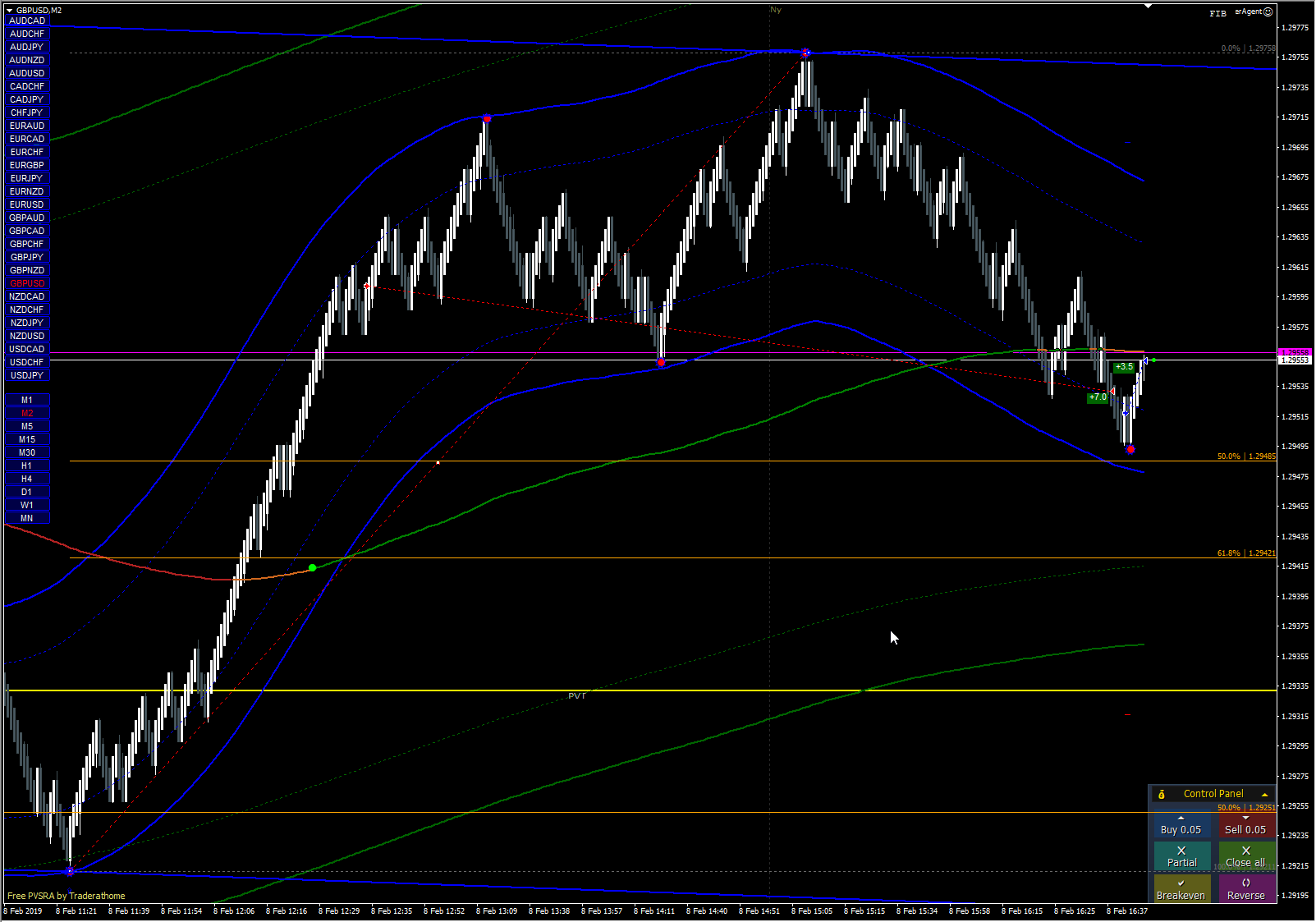Select the USDJPY symbol button
This screenshot has height=922, width=1316.
tap(27, 375)
